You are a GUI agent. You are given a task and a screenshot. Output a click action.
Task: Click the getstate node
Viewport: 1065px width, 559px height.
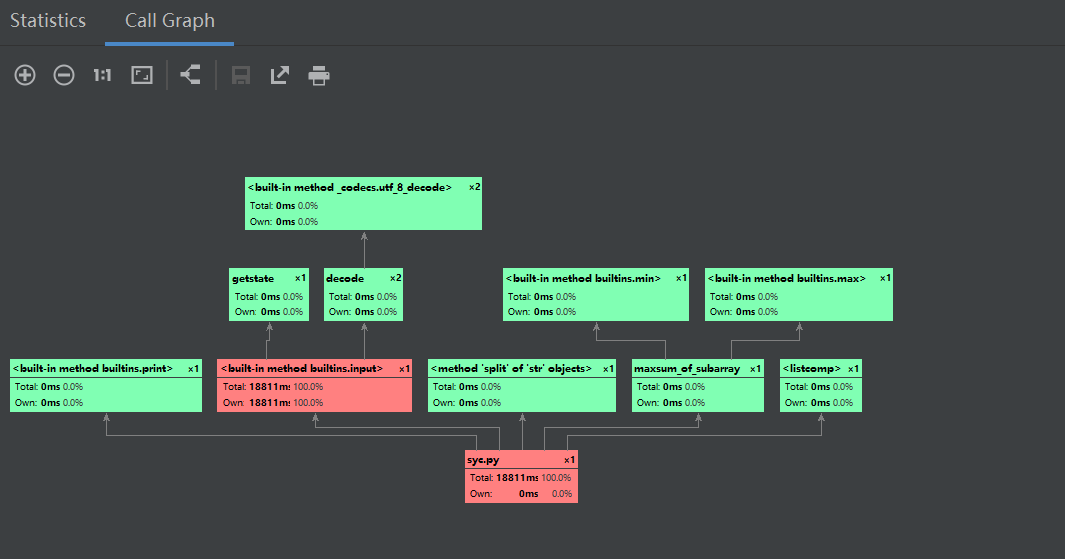click(269, 295)
